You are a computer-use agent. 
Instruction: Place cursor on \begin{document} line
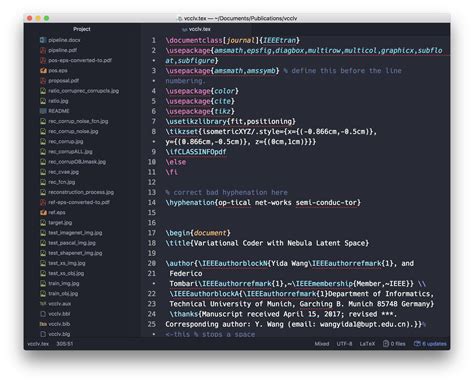point(198,233)
